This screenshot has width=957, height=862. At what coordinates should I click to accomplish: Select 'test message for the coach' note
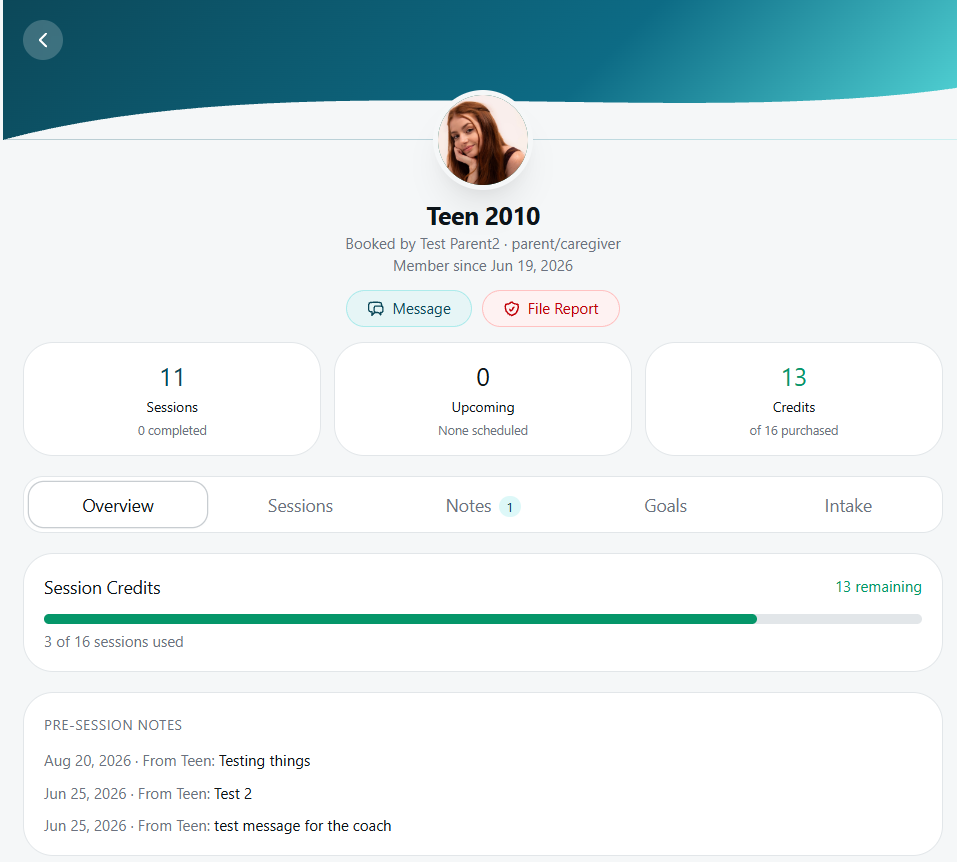(218, 826)
